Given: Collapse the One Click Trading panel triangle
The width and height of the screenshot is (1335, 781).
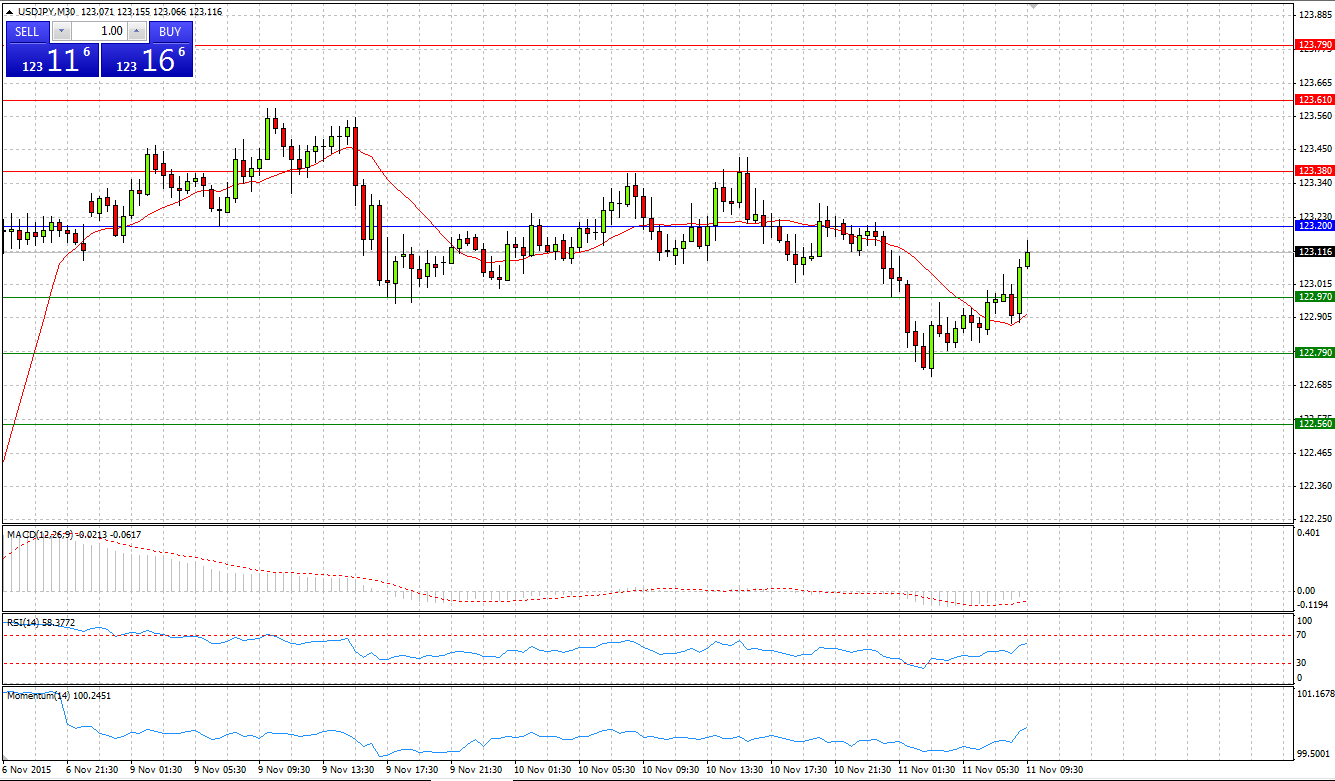Looking at the screenshot, I should pyautogui.click(x=9, y=12).
